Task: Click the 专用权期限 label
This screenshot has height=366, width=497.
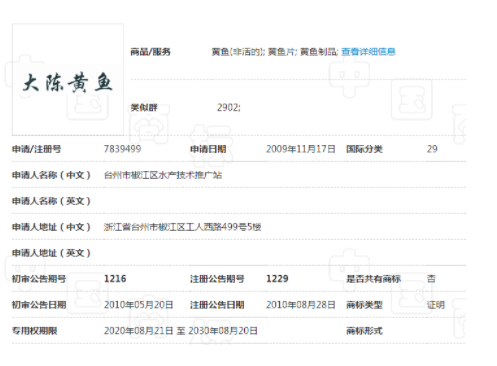Action: (x=35, y=331)
